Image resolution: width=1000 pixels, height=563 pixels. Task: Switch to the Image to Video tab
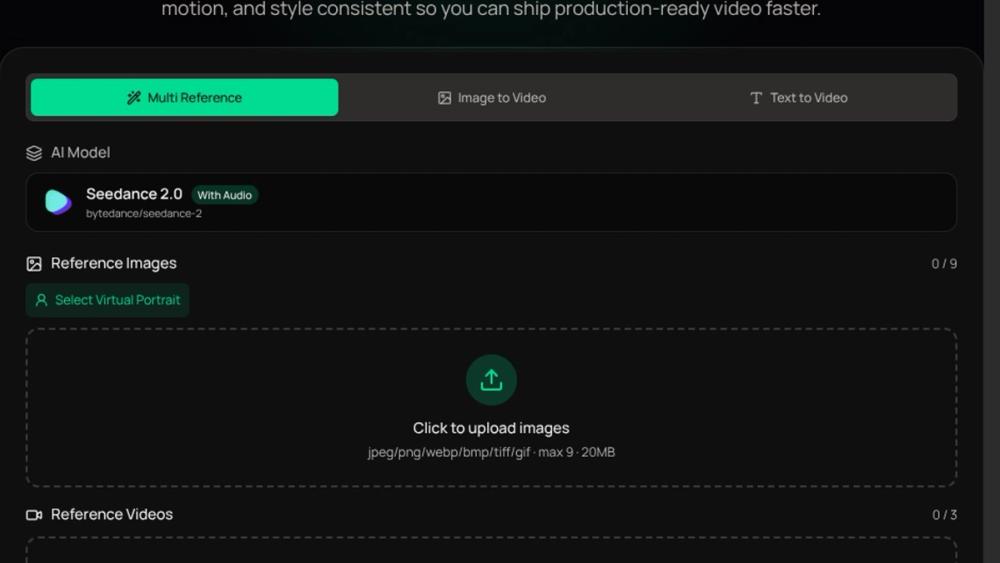point(492,98)
